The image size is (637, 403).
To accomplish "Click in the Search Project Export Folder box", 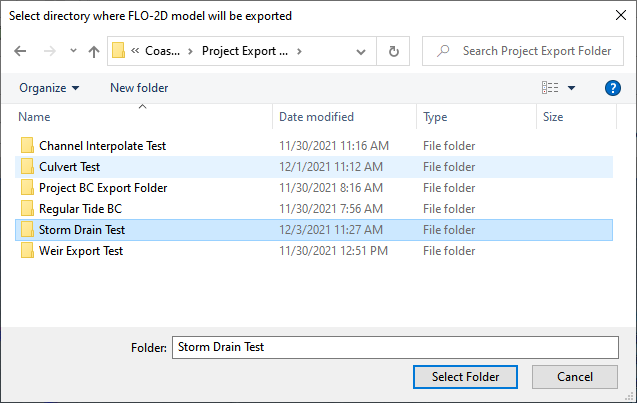I will click(530, 51).
